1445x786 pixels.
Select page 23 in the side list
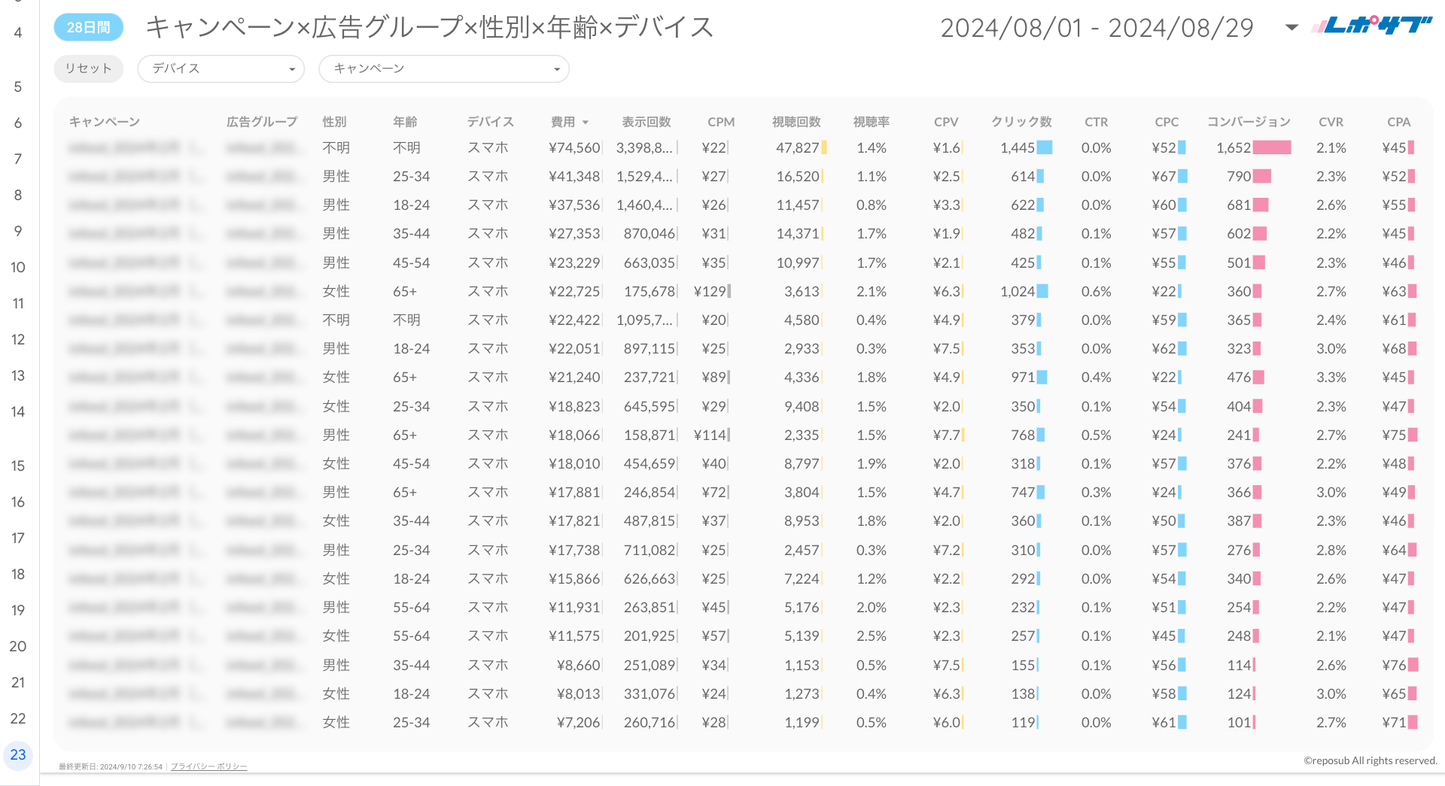[18, 755]
